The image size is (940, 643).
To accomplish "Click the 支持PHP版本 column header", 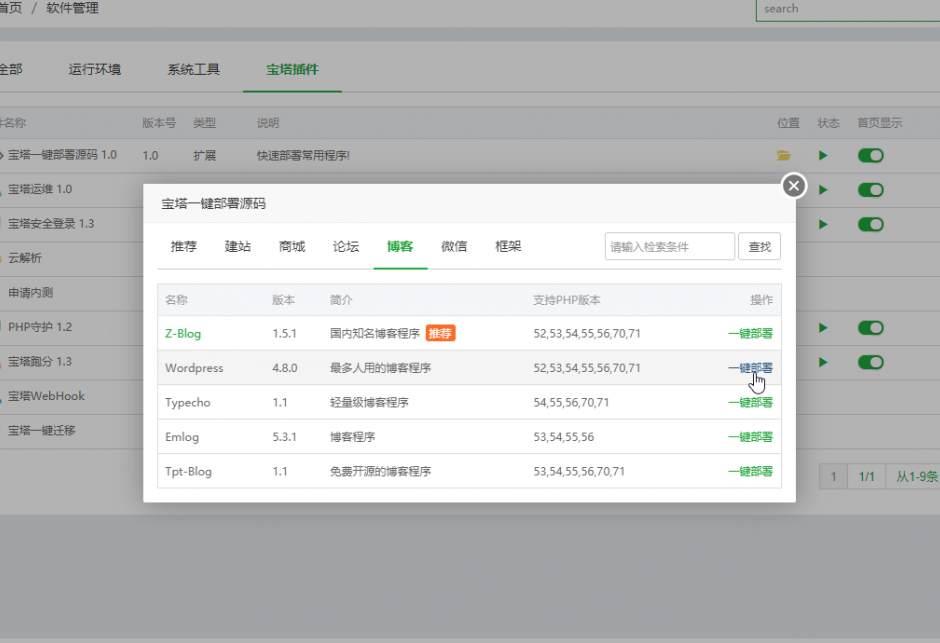I will pyautogui.click(x=567, y=300).
